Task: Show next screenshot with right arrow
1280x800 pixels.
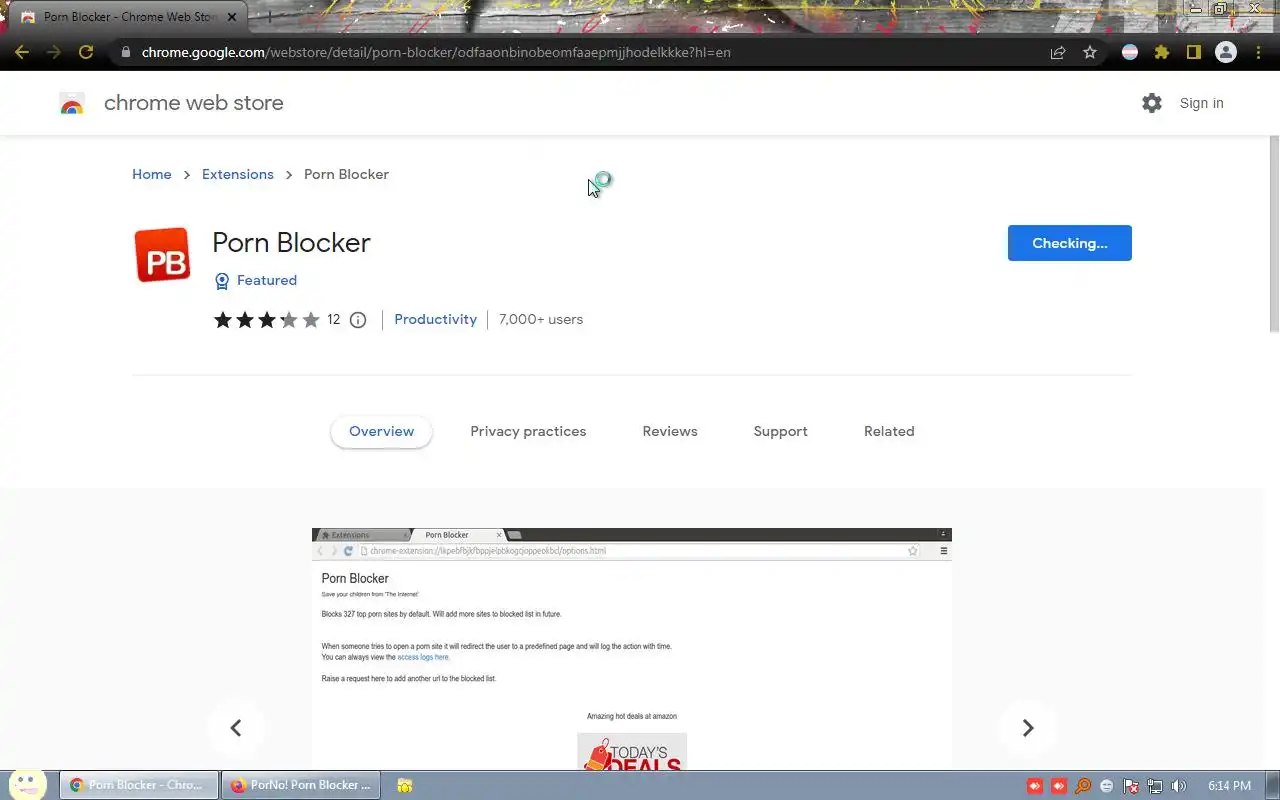Action: tap(1028, 728)
